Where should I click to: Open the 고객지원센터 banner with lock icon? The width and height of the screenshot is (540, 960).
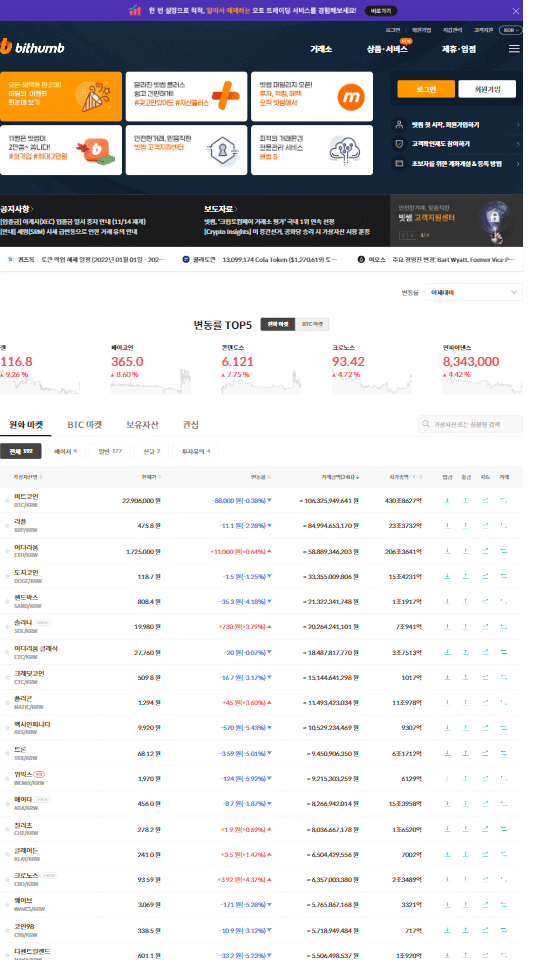186,150
